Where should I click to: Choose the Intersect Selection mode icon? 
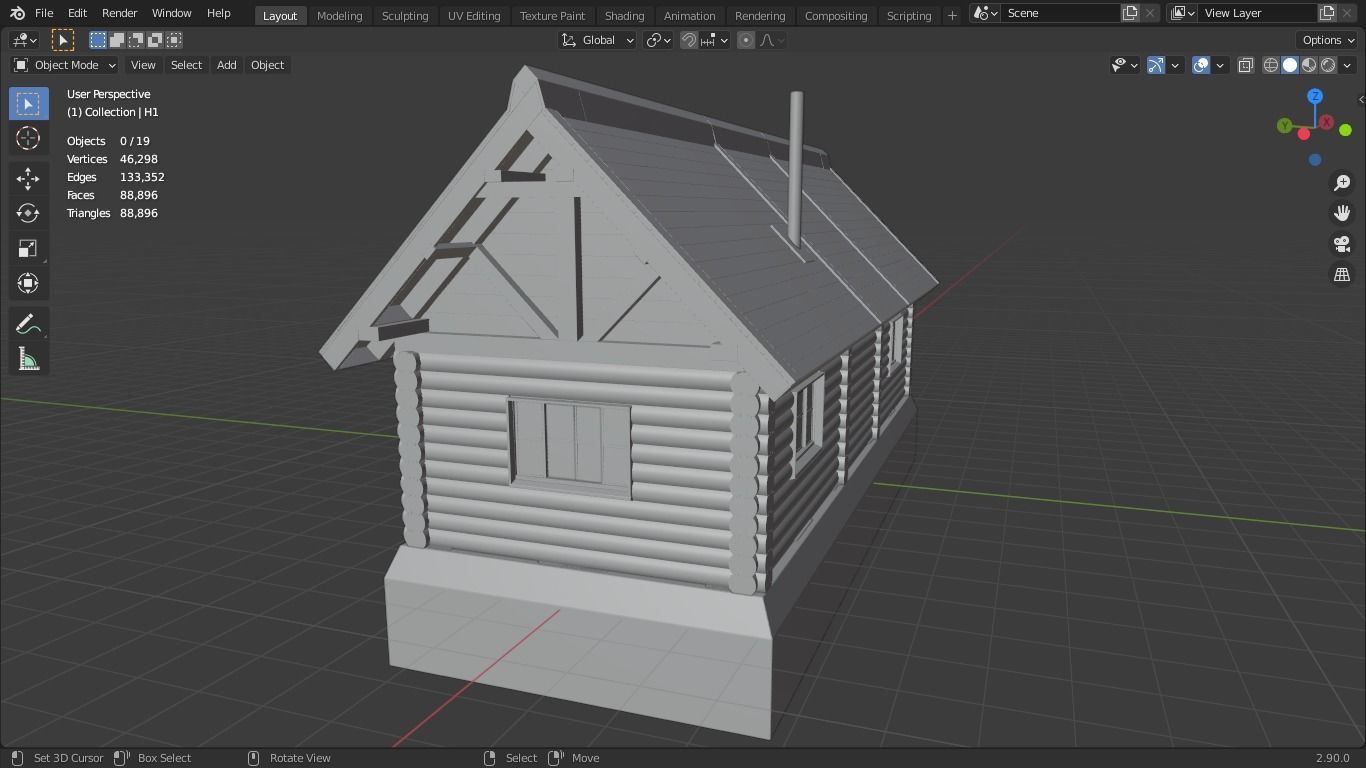tap(174, 40)
